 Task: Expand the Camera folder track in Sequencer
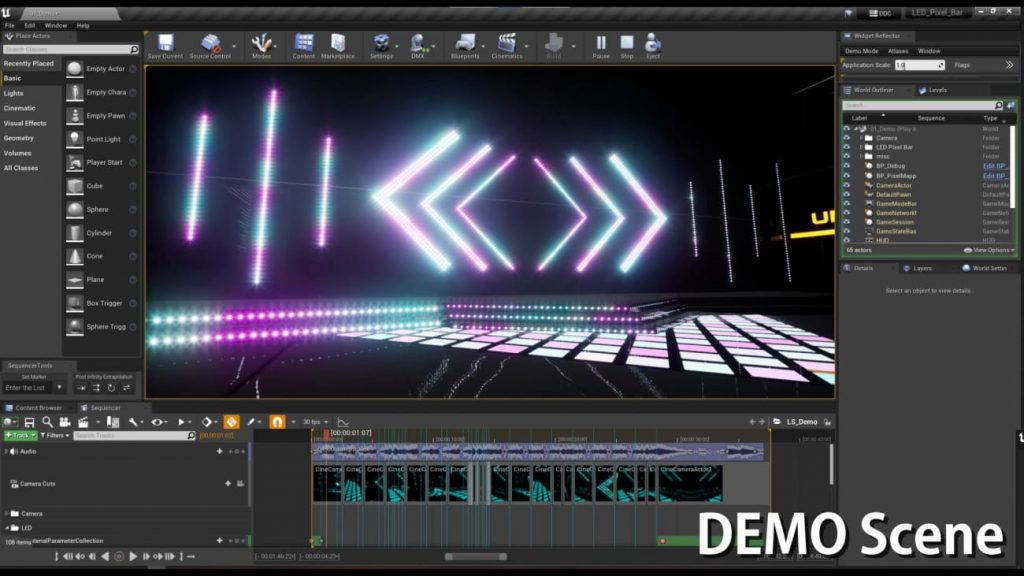[7, 513]
